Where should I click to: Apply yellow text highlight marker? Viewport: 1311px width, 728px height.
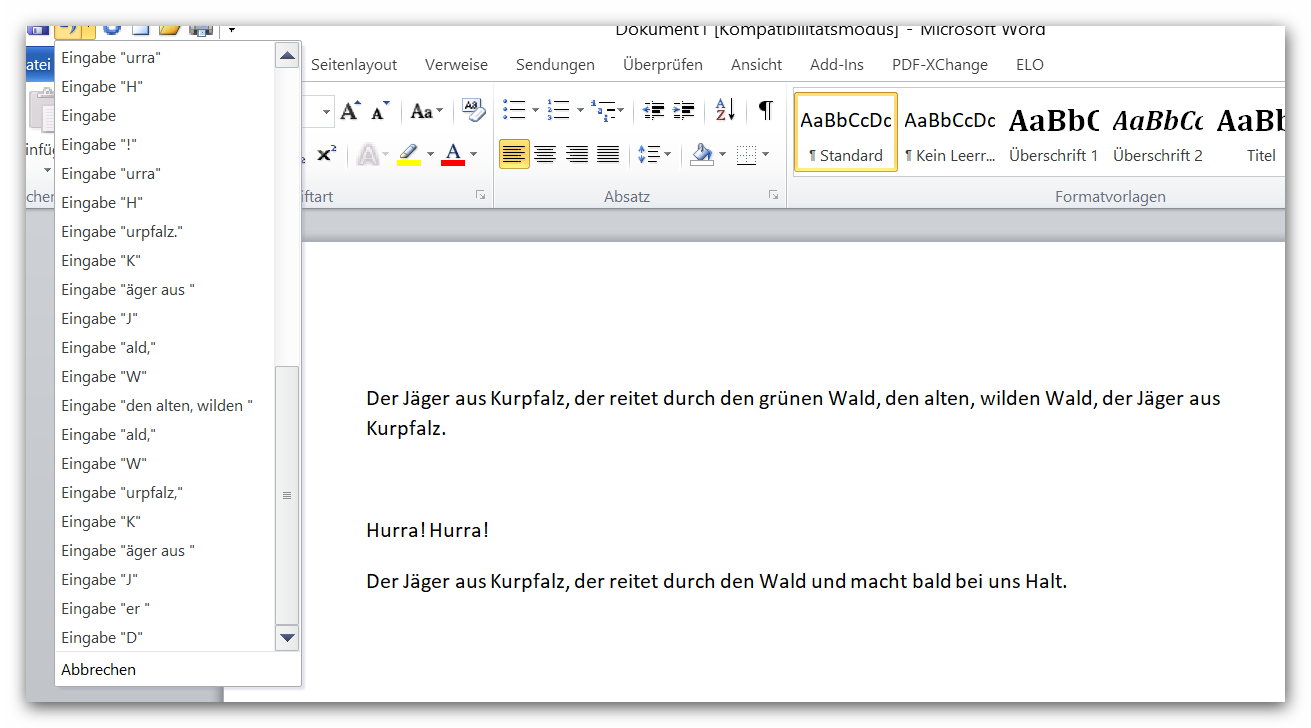(409, 154)
